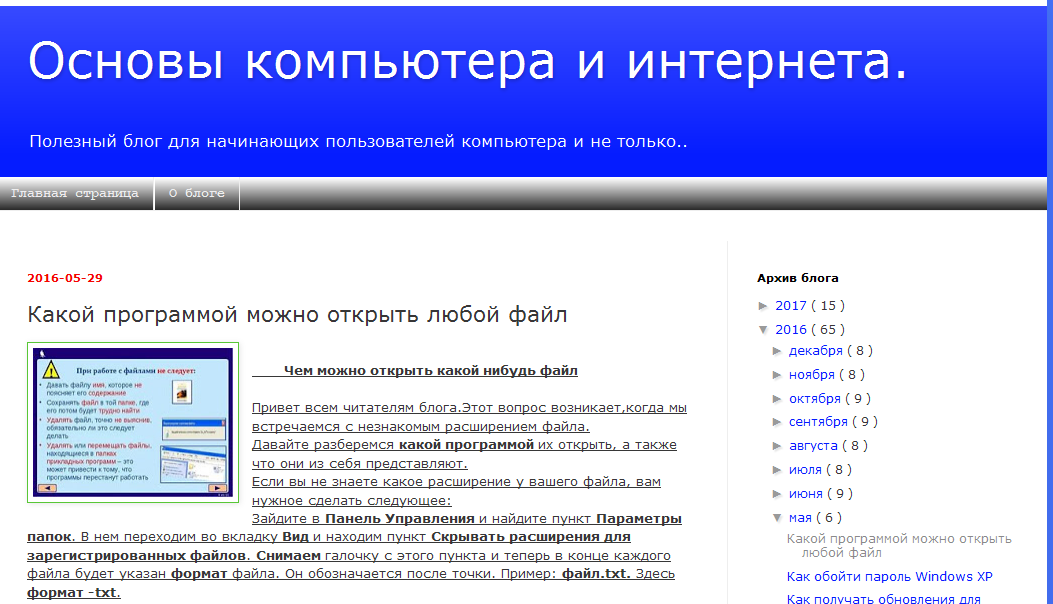Image resolution: width=1053 pixels, height=604 pixels.
Task: Open post title Какой программой можно открыть любой файл
Action: pyautogui.click(x=297, y=315)
